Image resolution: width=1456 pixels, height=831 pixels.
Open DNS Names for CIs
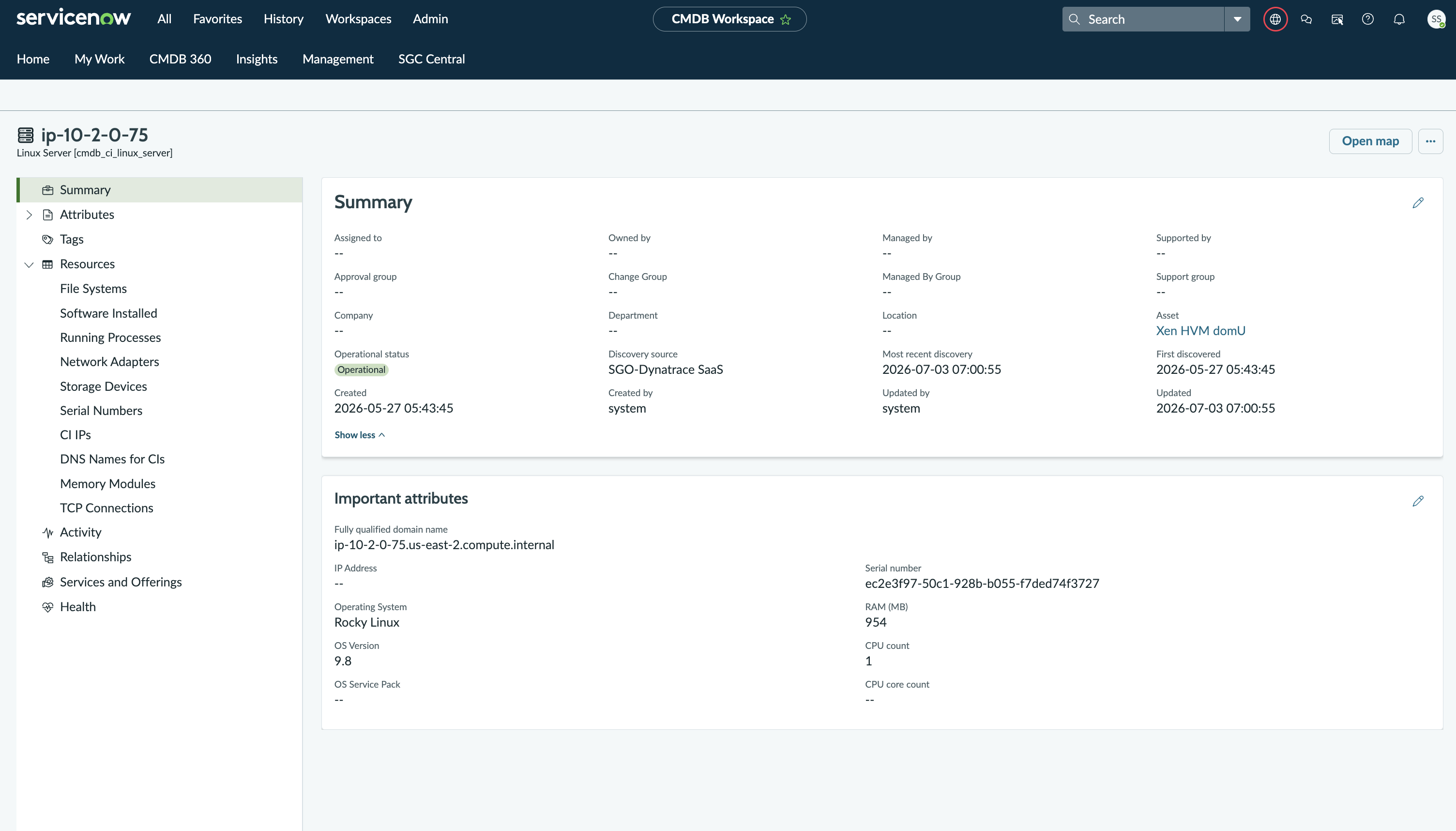(112, 460)
